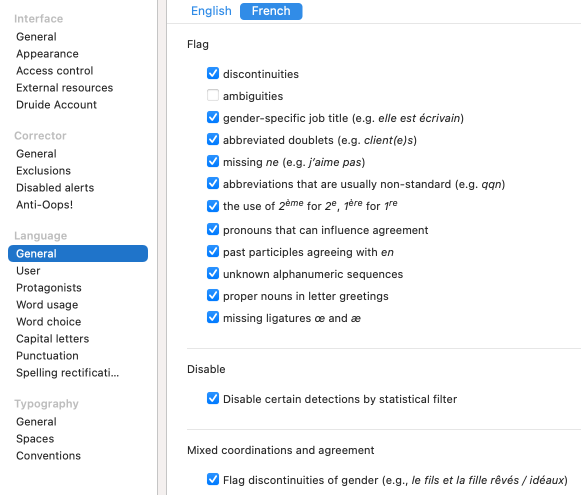Open Spelling rectifications settings
Viewport: 581px width, 495px height.
pos(68,373)
